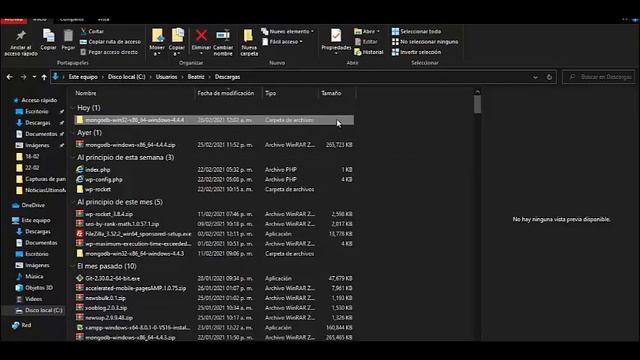
Task: Collapse the Ayer (1) group
Action: pos(73,133)
